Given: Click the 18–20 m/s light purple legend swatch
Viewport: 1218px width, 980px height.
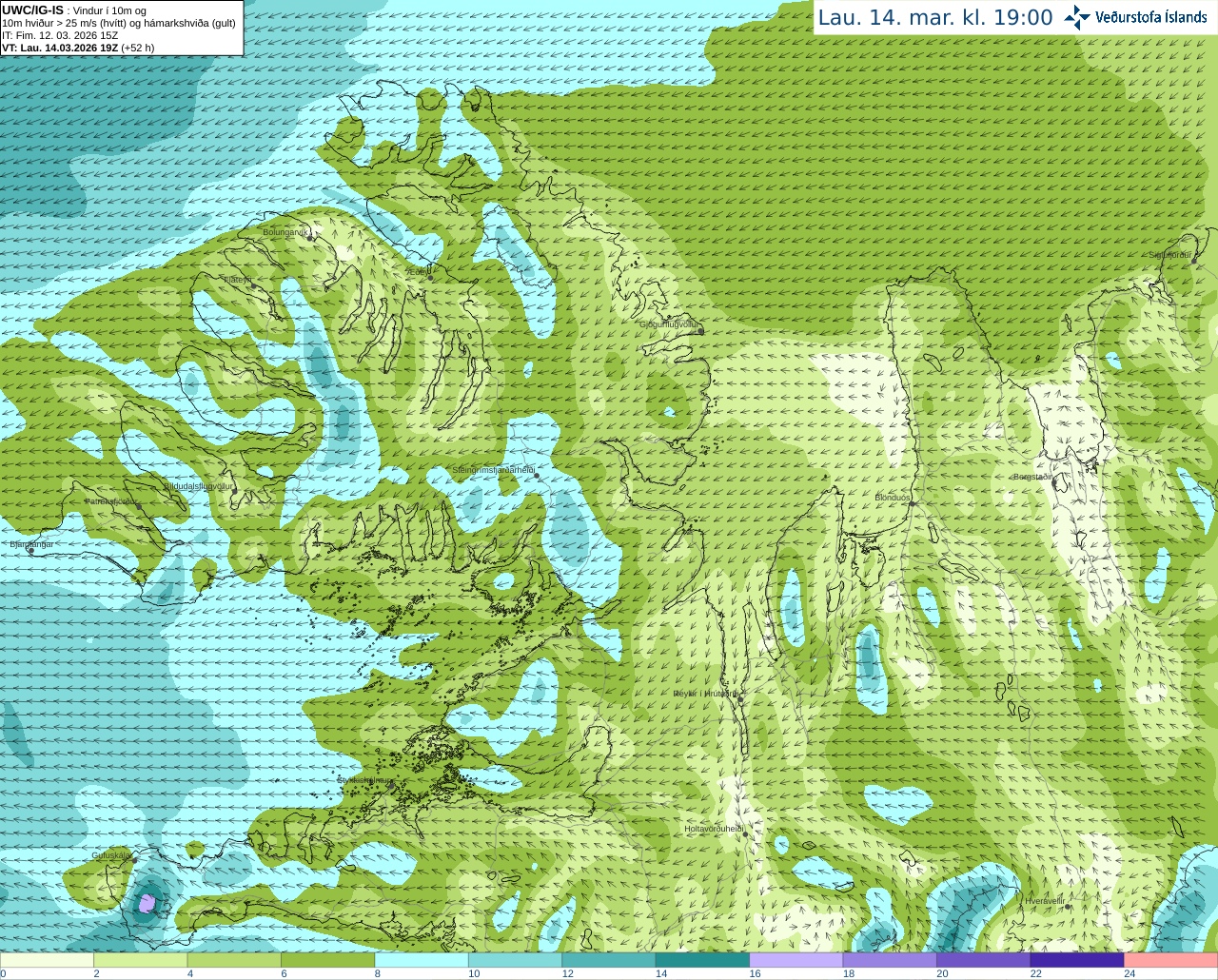Looking at the screenshot, I should pos(890,960).
